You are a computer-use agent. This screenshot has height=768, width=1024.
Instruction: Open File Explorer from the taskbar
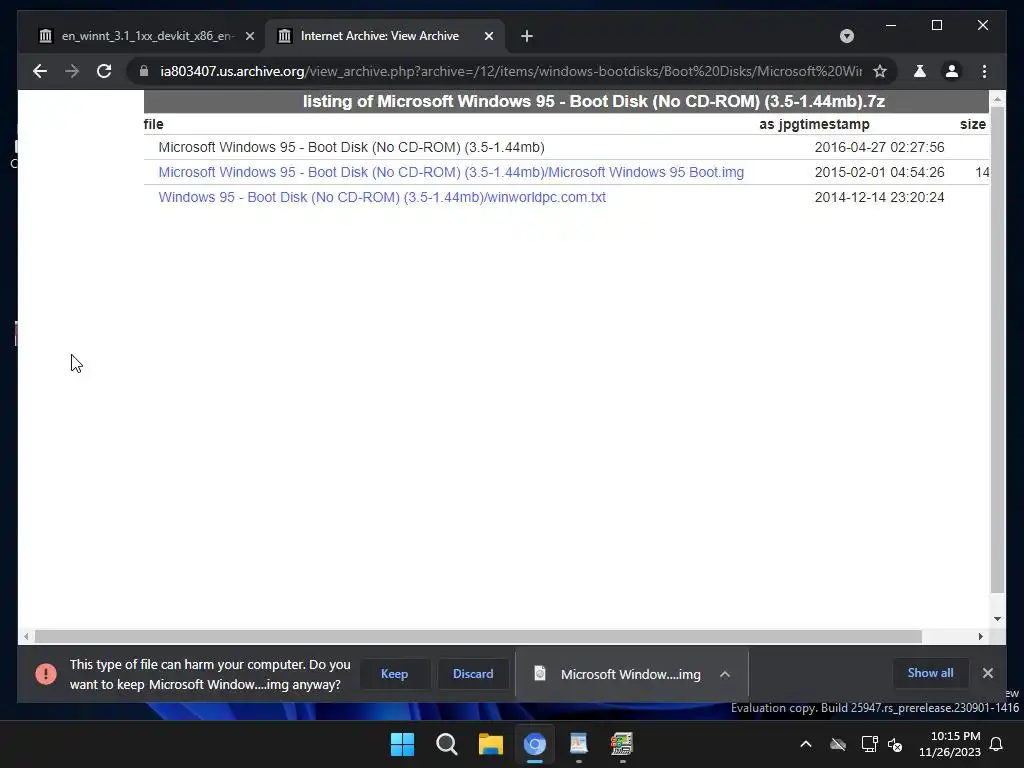tap(490, 744)
